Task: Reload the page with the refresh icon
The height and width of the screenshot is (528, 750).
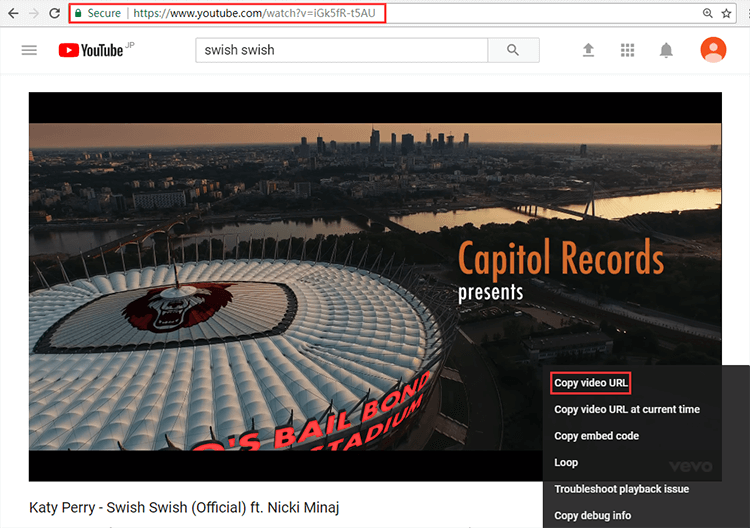Action: 55,13
